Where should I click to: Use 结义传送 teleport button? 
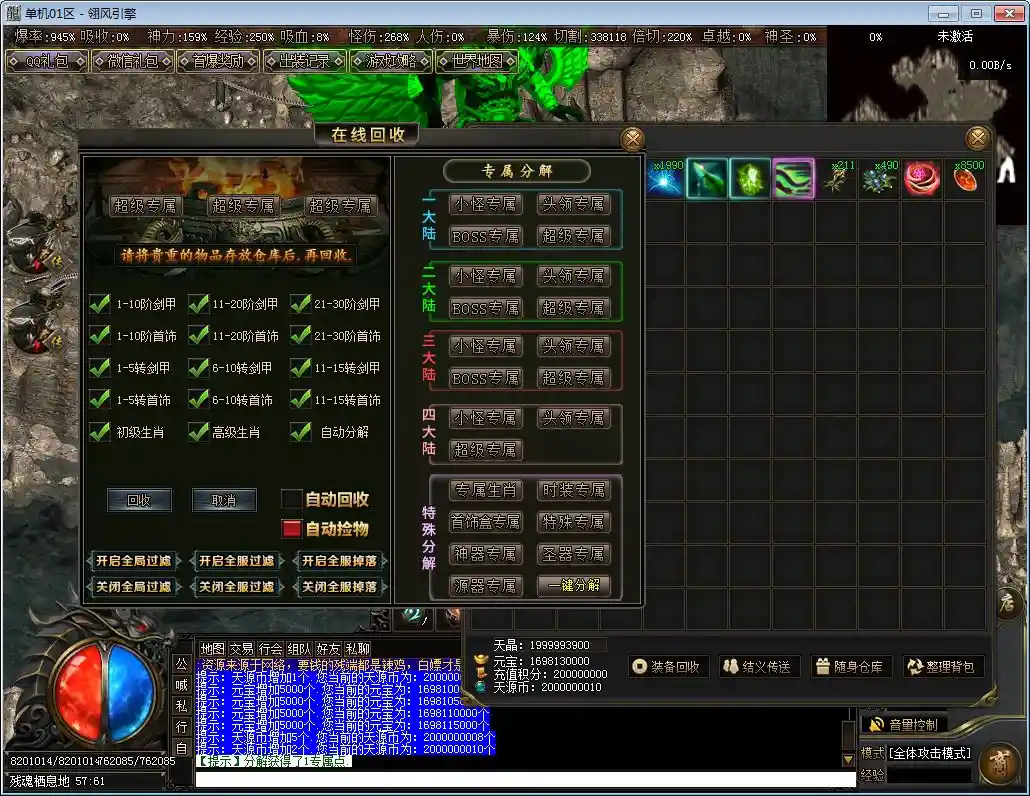(x=759, y=667)
